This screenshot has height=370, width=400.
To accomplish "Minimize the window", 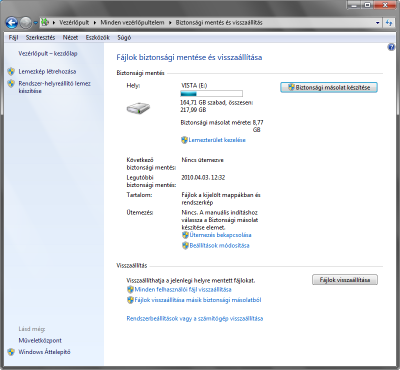I will coord(354,5).
